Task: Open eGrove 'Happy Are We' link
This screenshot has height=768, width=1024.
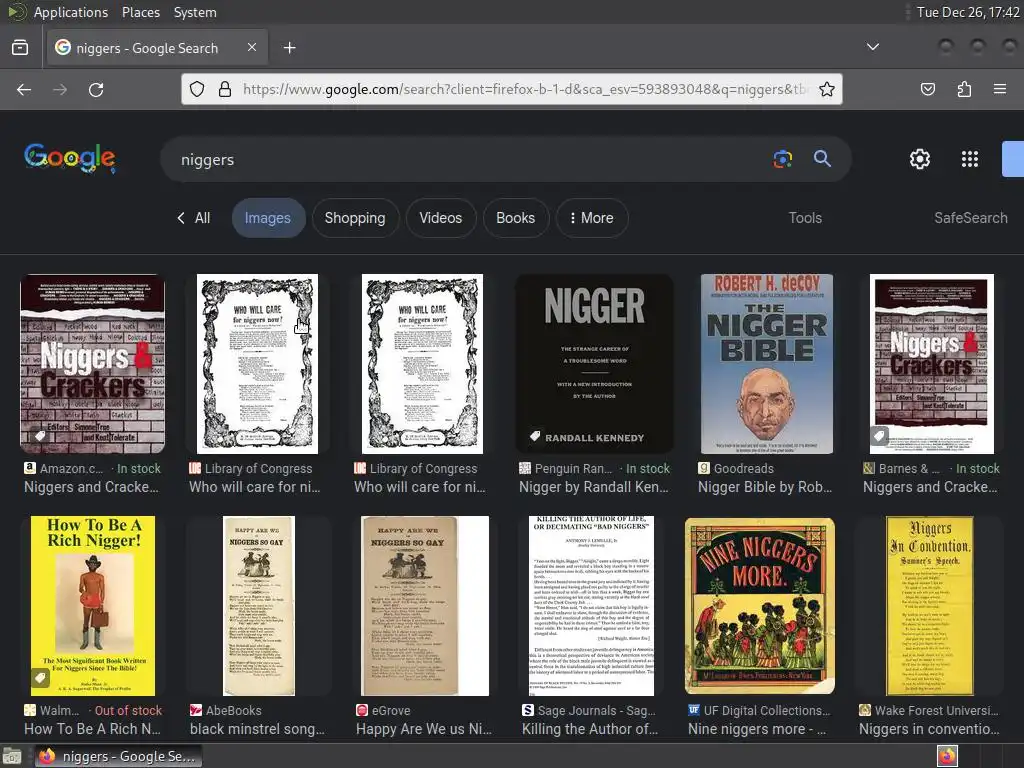Action: pos(424,729)
